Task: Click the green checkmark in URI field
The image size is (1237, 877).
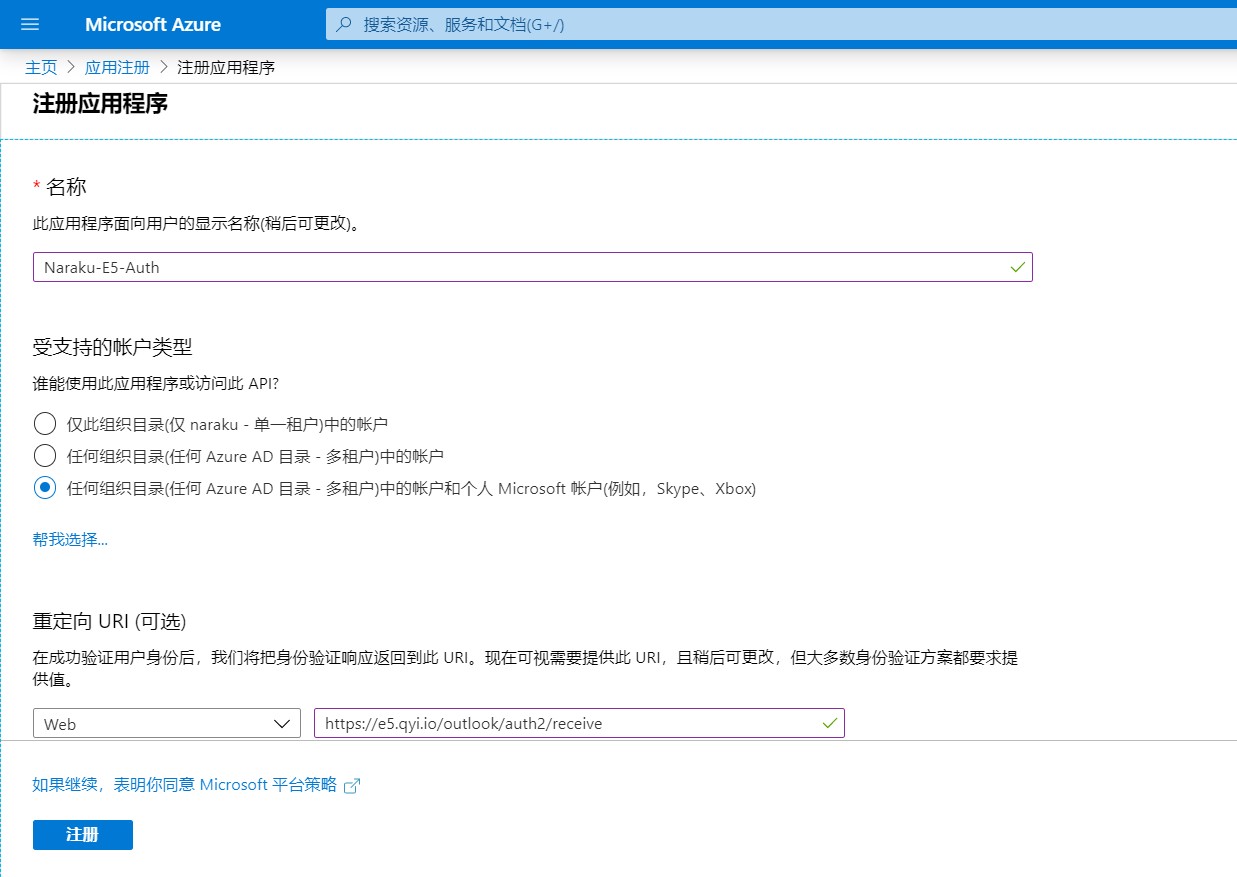Action: pos(829,723)
